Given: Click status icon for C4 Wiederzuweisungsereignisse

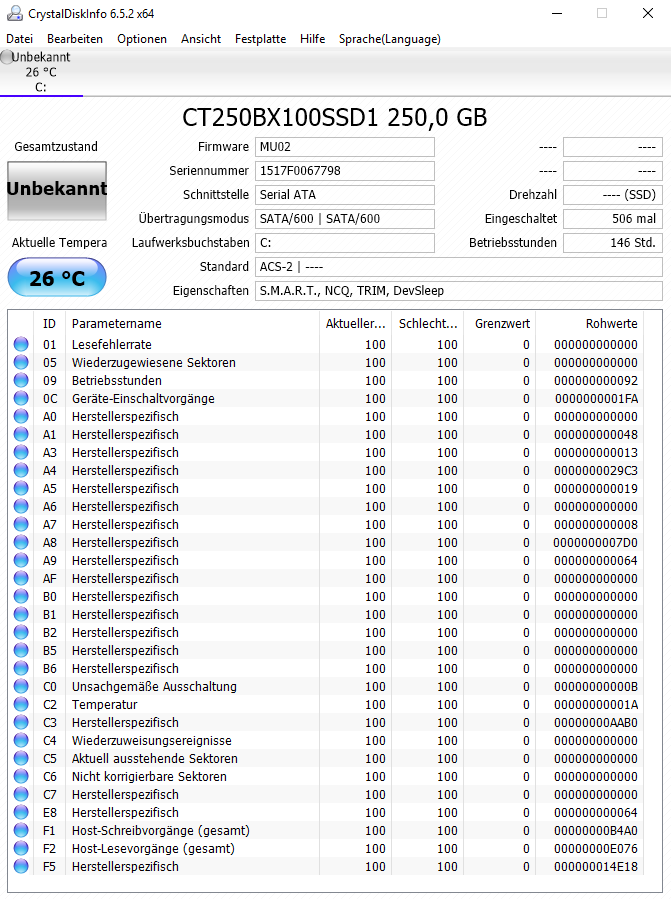Looking at the screenshot, I should point(21,740).
